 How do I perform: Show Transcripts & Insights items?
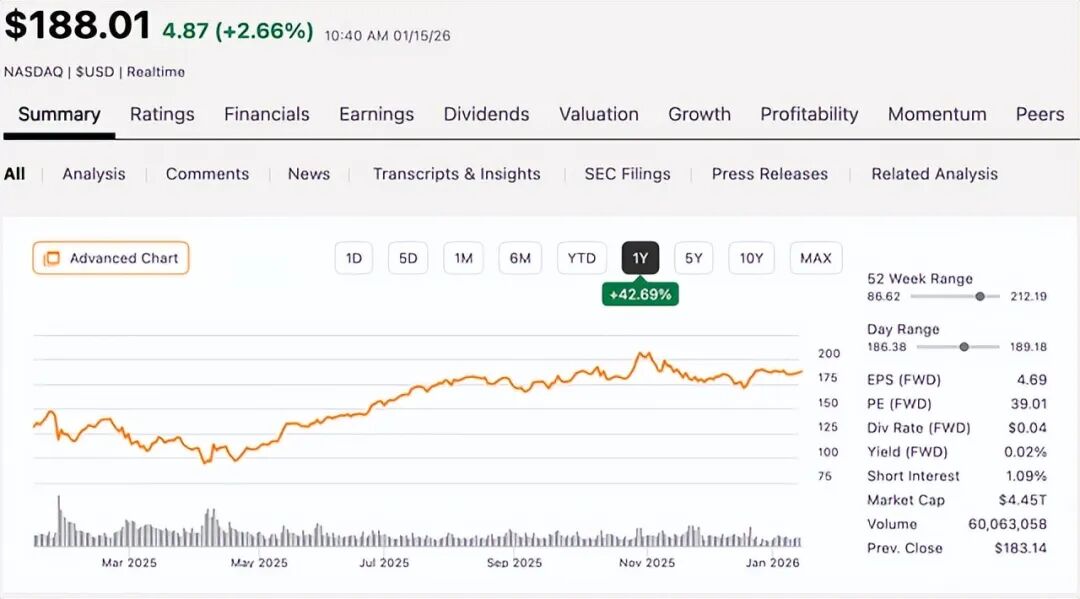[x=457, y=174]
